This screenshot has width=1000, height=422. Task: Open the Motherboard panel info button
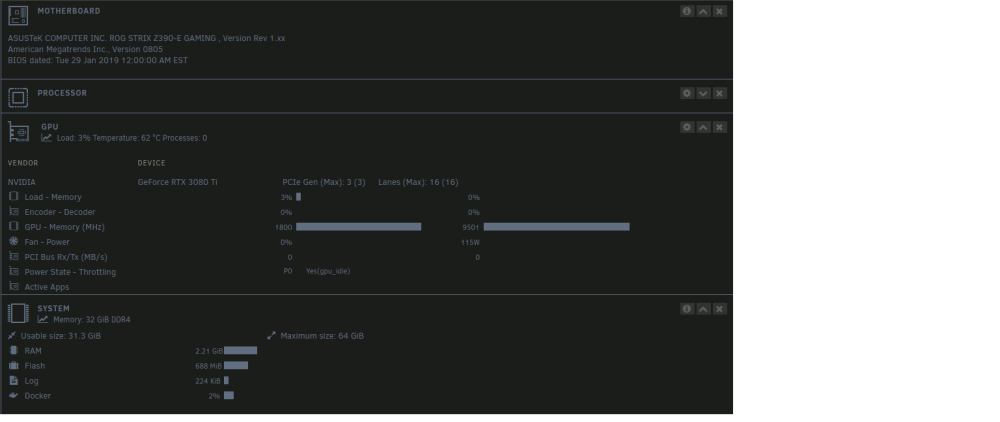(687, 11)
